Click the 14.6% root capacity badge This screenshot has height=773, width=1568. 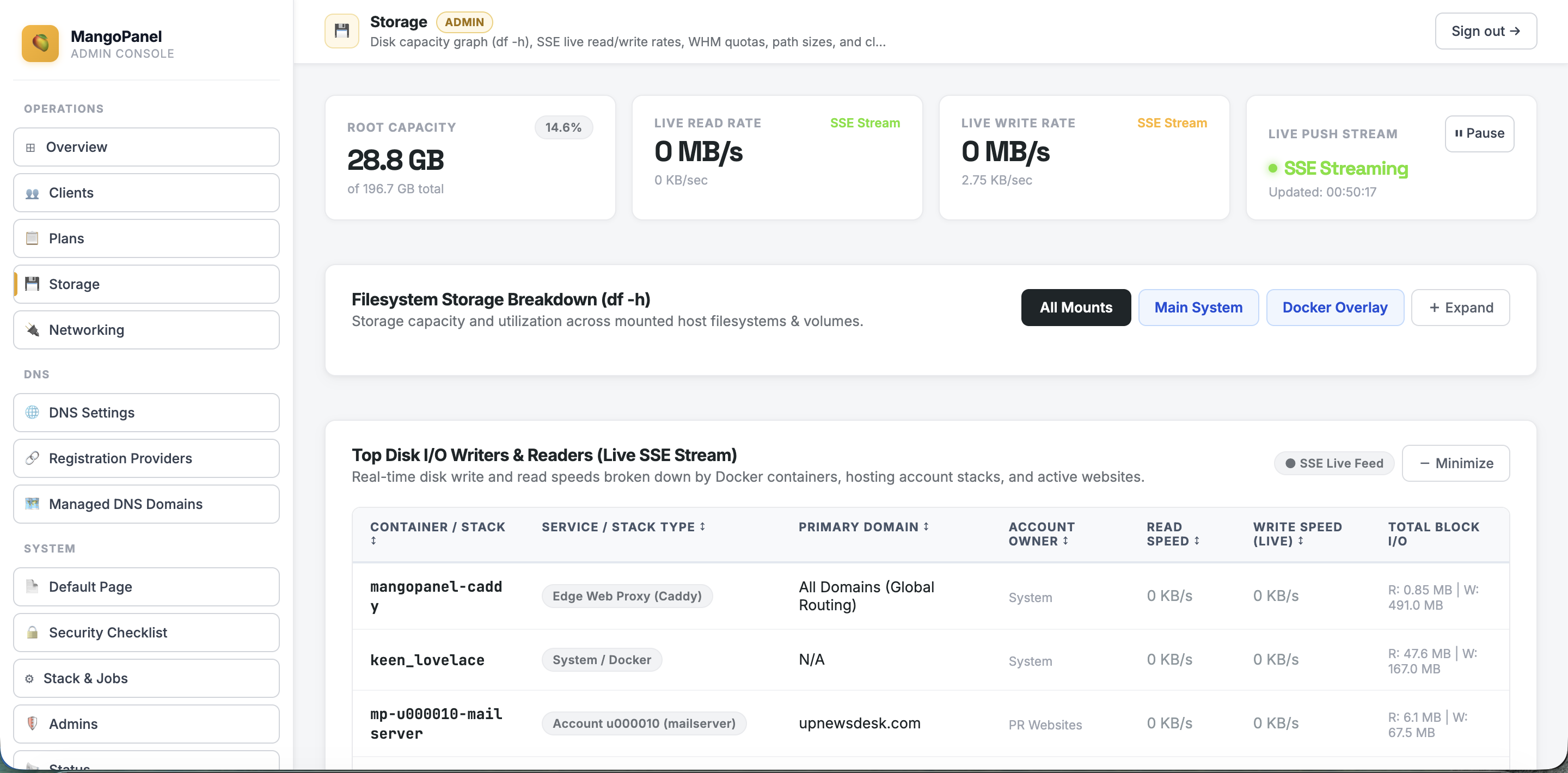563,127
